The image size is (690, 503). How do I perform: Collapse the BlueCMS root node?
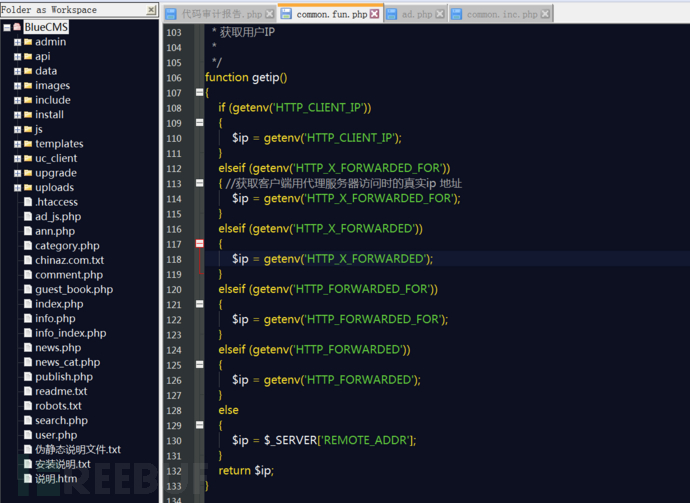click(x=6, y=28)
